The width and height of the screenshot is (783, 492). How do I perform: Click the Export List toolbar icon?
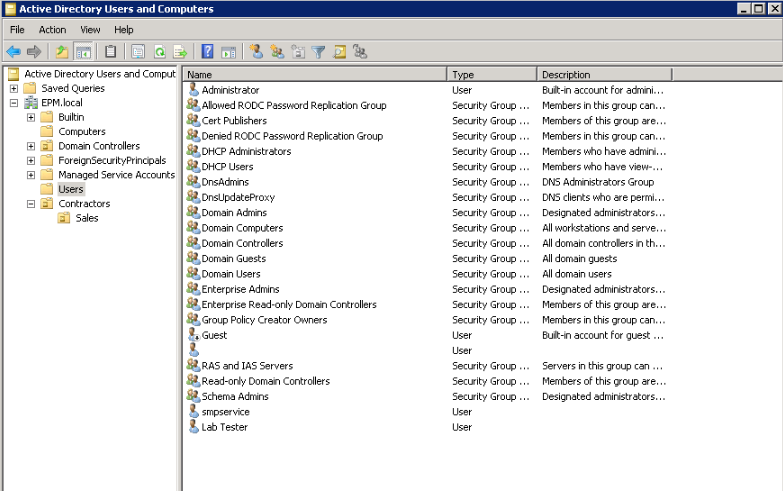[180, 51]
